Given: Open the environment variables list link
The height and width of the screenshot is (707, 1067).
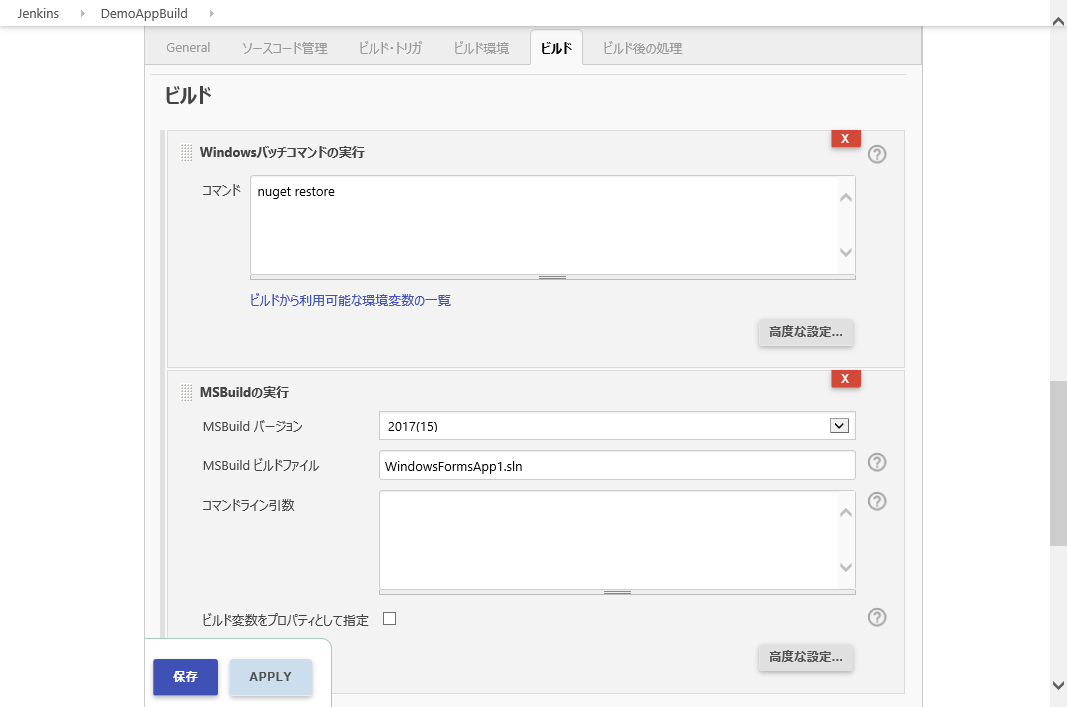Looking at the screenshot, I should 350,300.
